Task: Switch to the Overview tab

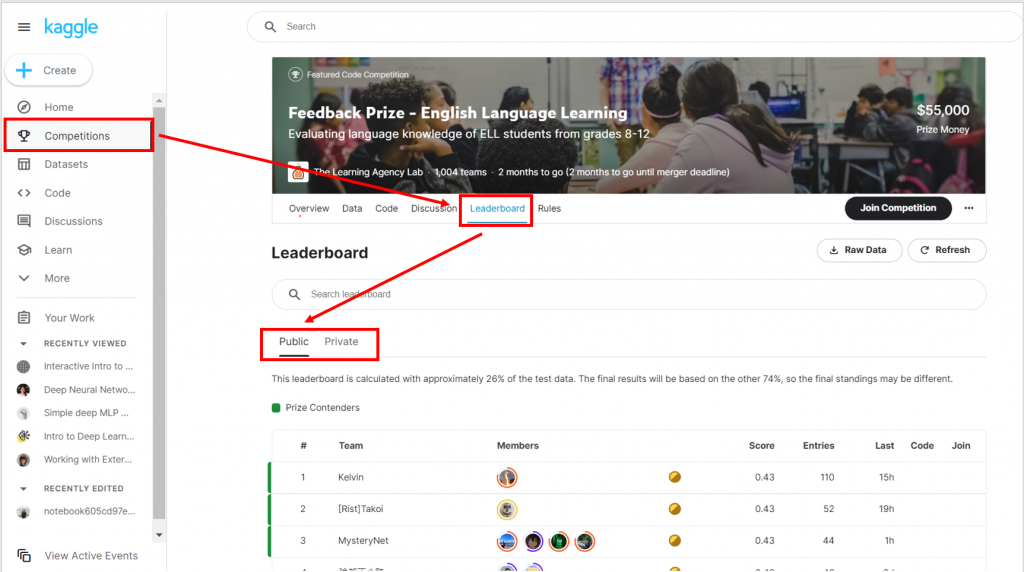Action: point(309,208)
